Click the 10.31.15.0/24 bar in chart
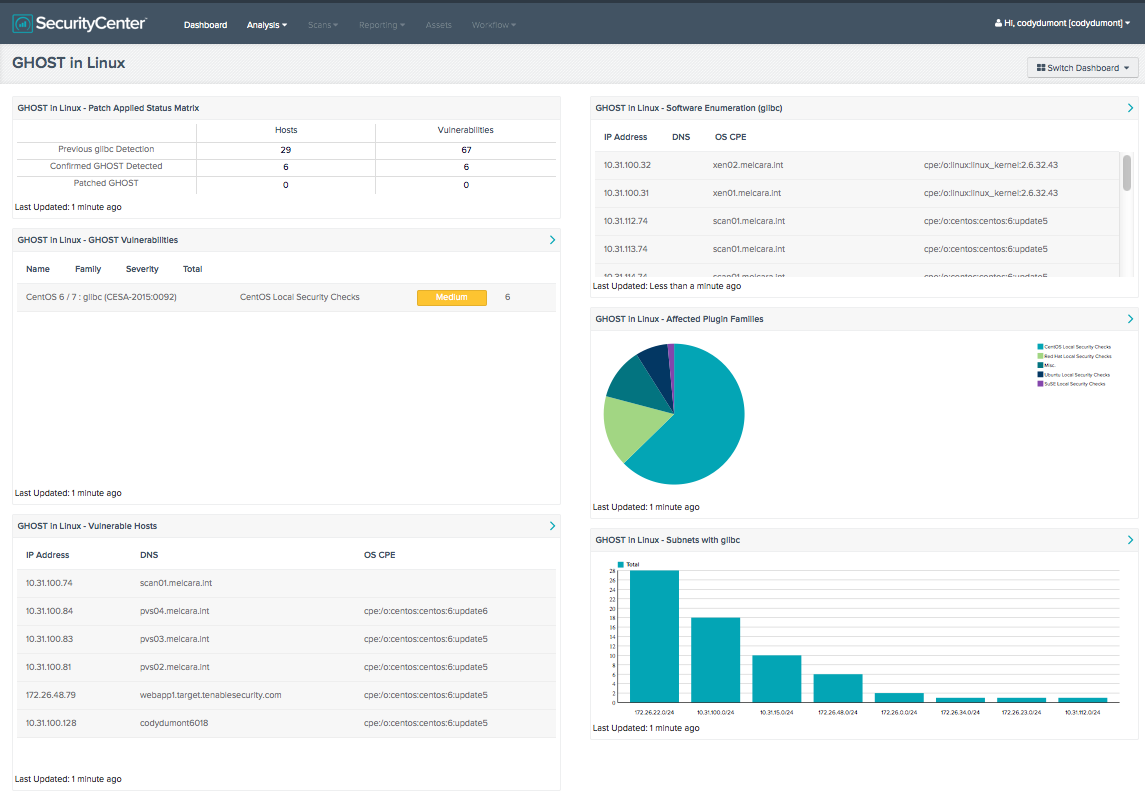The height and width of the screenshot is (808, 1145). click(777, 679)
